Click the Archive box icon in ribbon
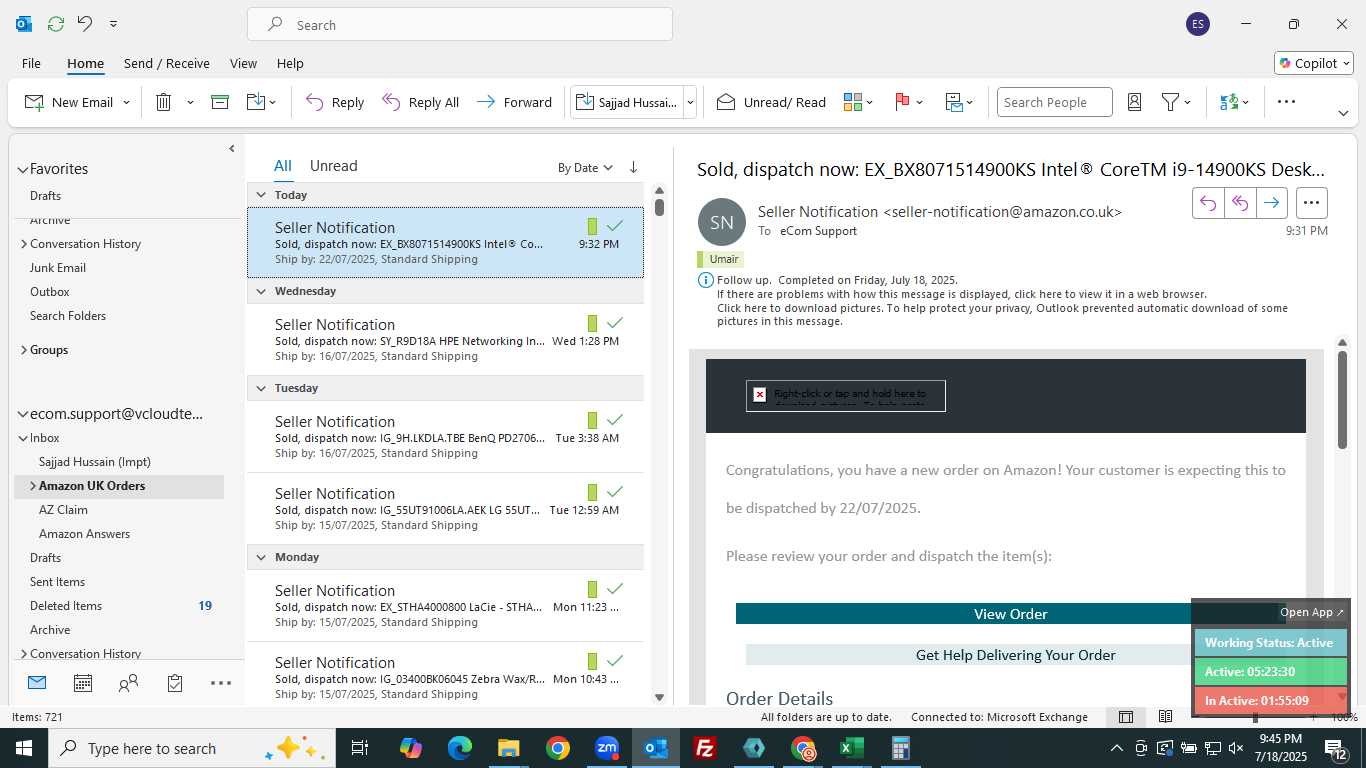 [x=220, y=102]
